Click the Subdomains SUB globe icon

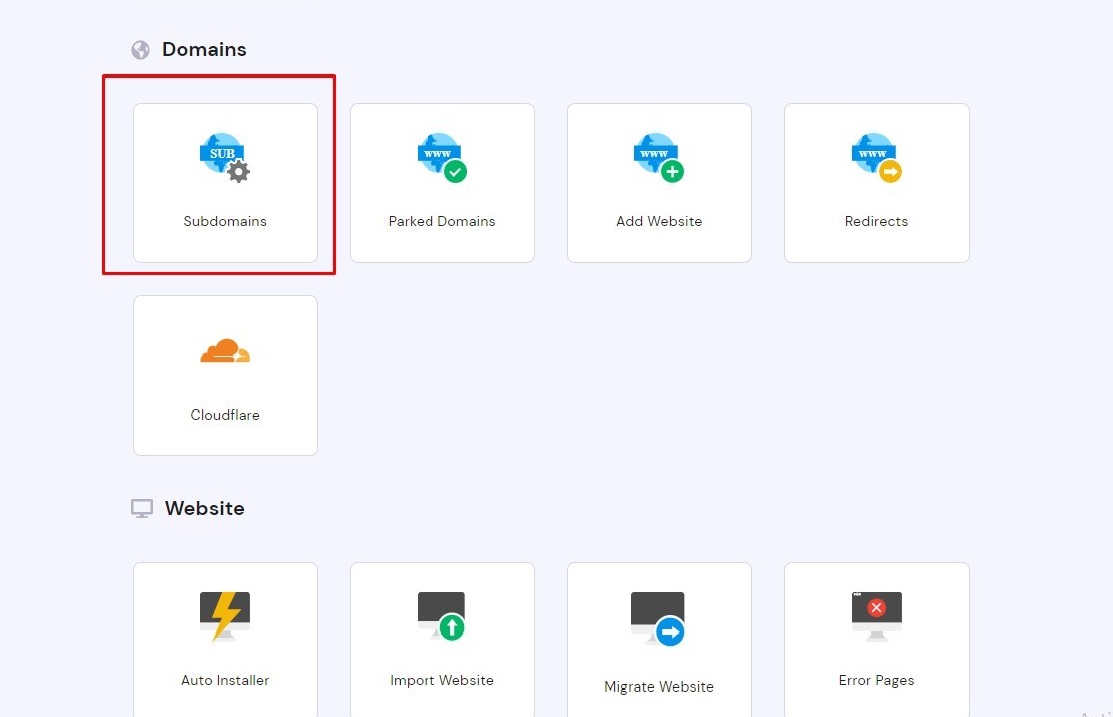(x=224, y=157)
